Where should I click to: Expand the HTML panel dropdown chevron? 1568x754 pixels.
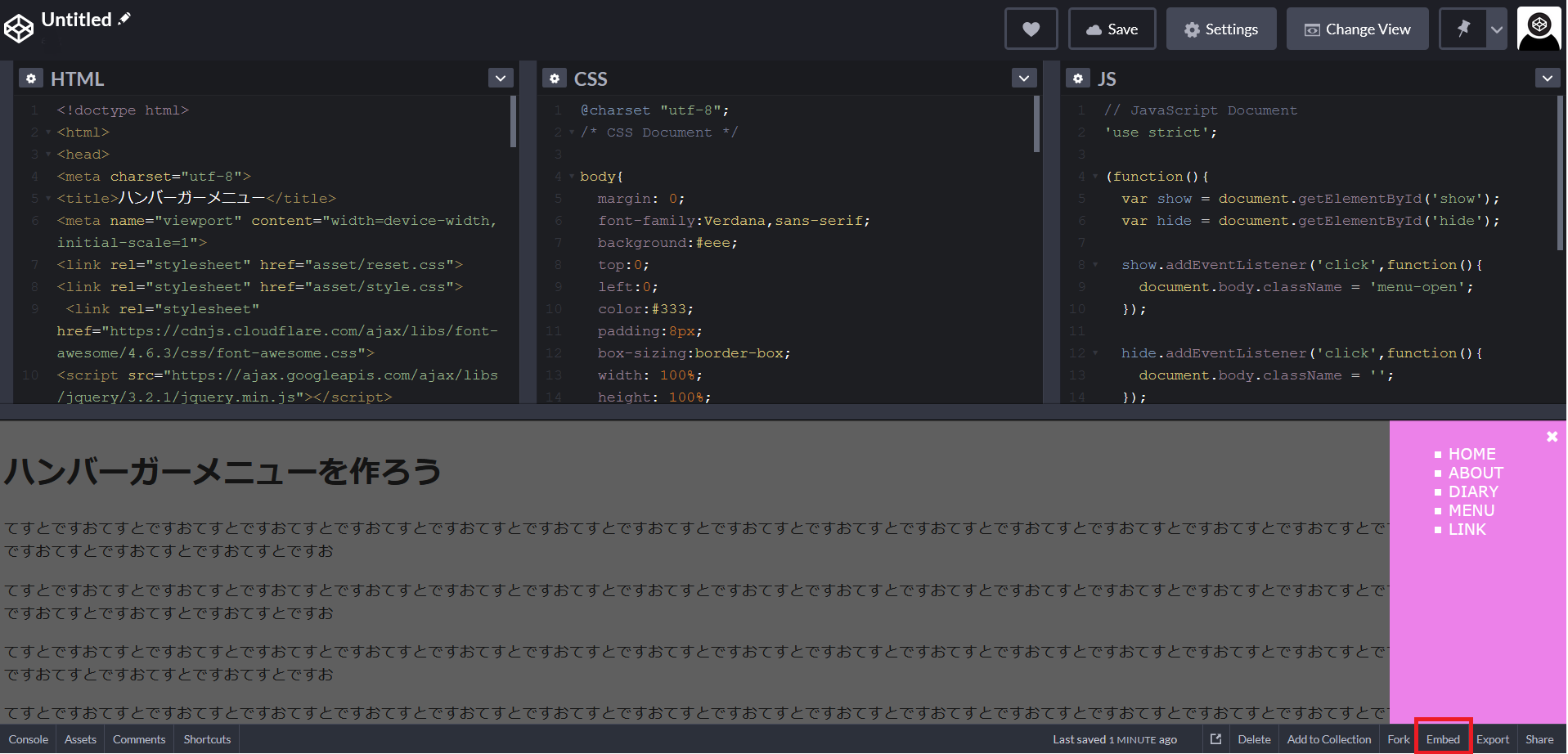click(501, 79)
